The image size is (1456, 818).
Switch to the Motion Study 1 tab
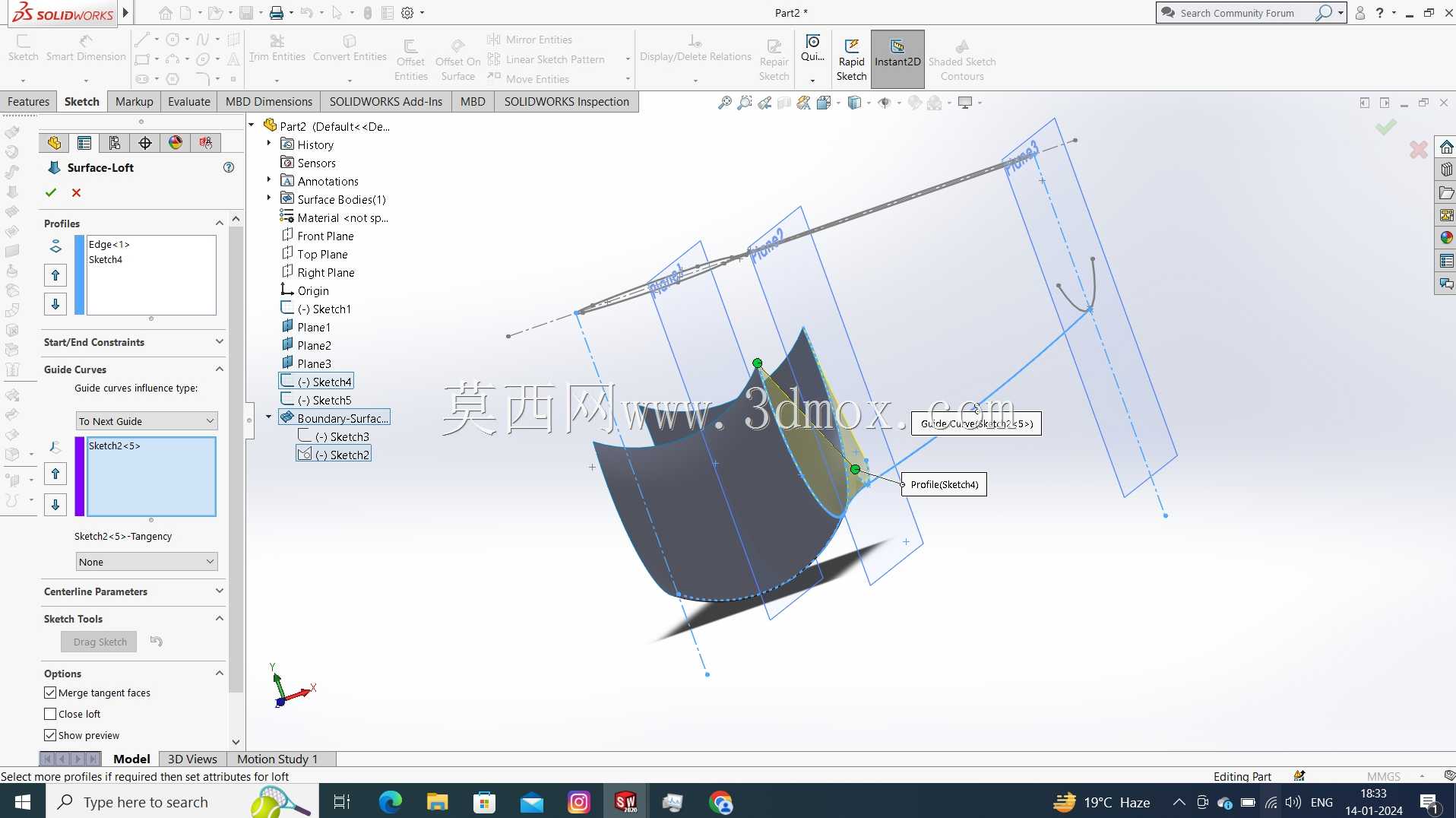point(277,759)
